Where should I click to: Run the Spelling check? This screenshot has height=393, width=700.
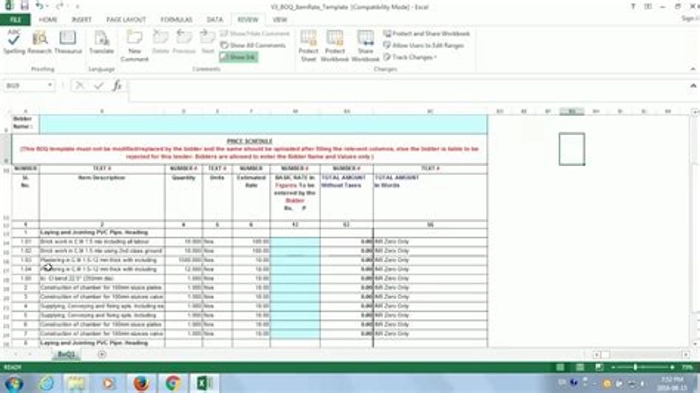click(14, 42)
